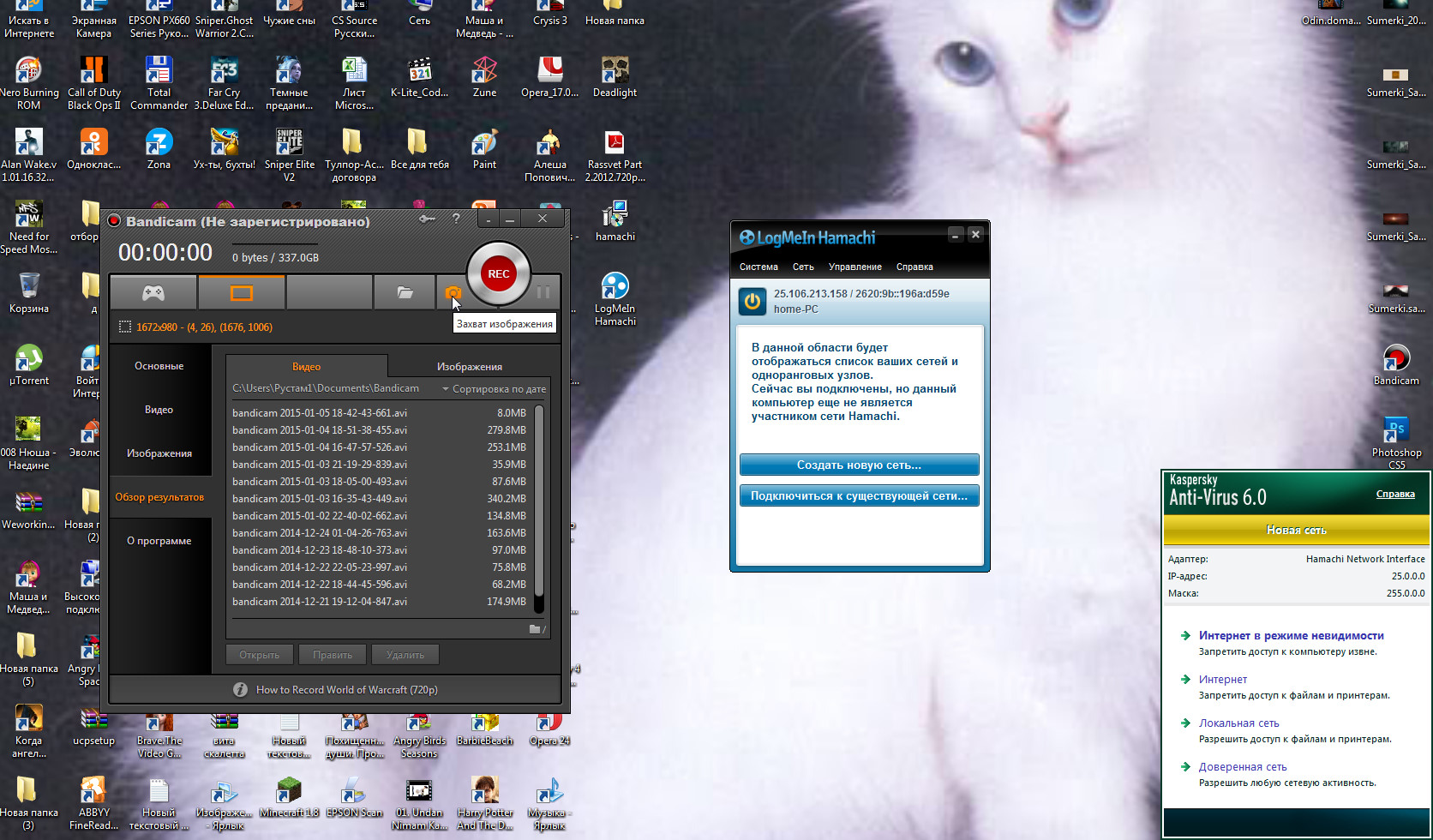Toggle the Hamachi power button
The height and width of the screenshot is (840, 1433).
click(752, 301)
